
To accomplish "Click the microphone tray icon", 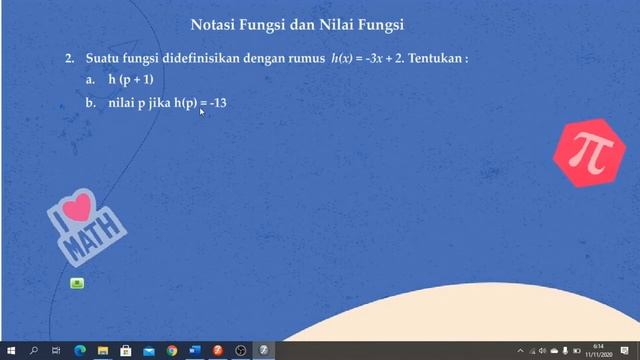I will [565, 351].
